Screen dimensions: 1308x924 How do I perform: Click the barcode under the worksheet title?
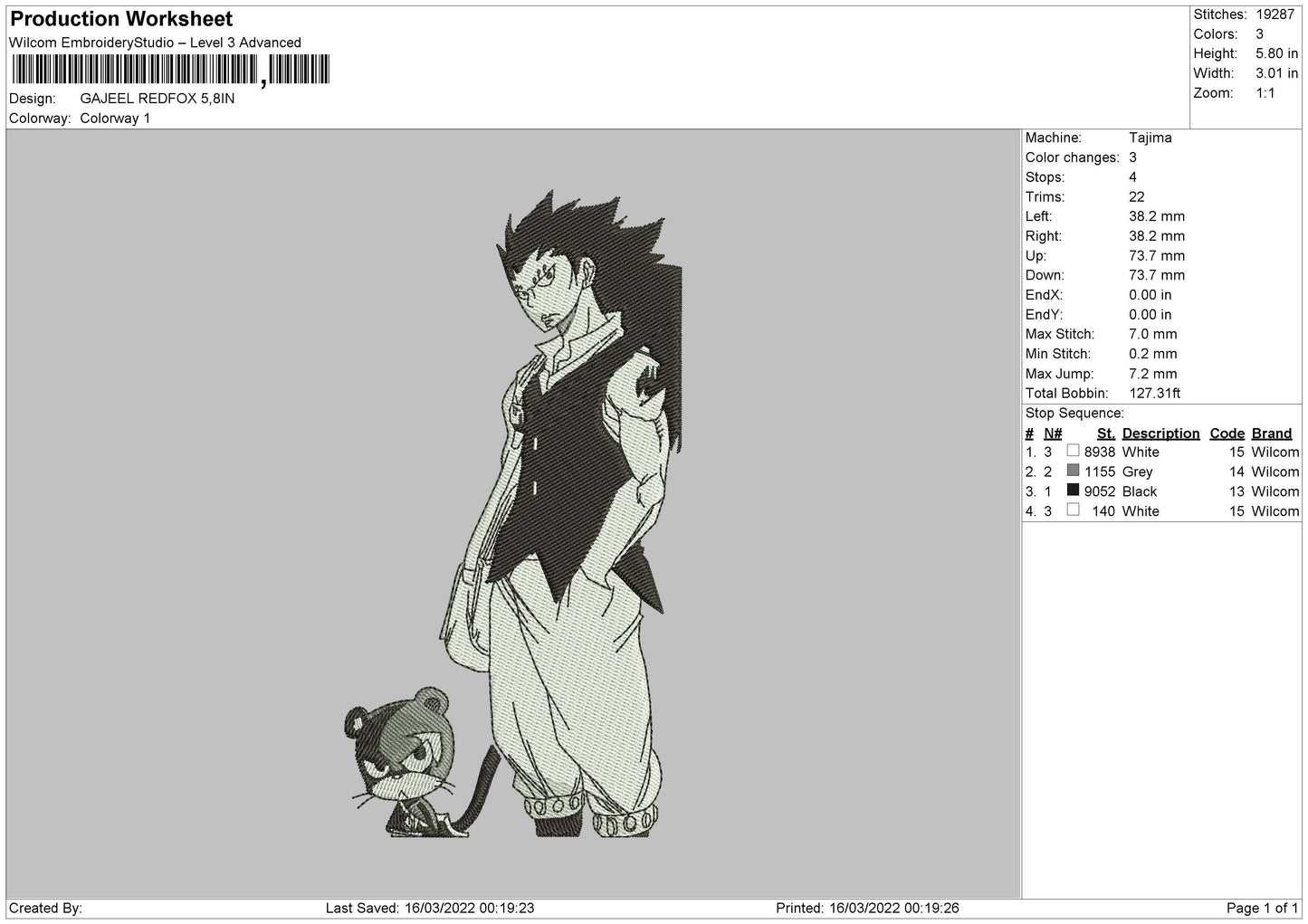[170, 71]
